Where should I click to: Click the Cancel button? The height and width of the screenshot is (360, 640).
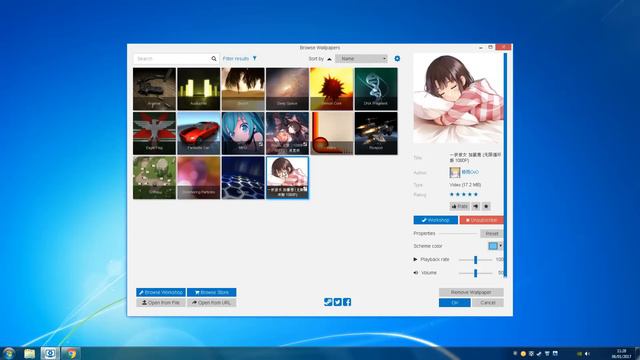(488, 302)
